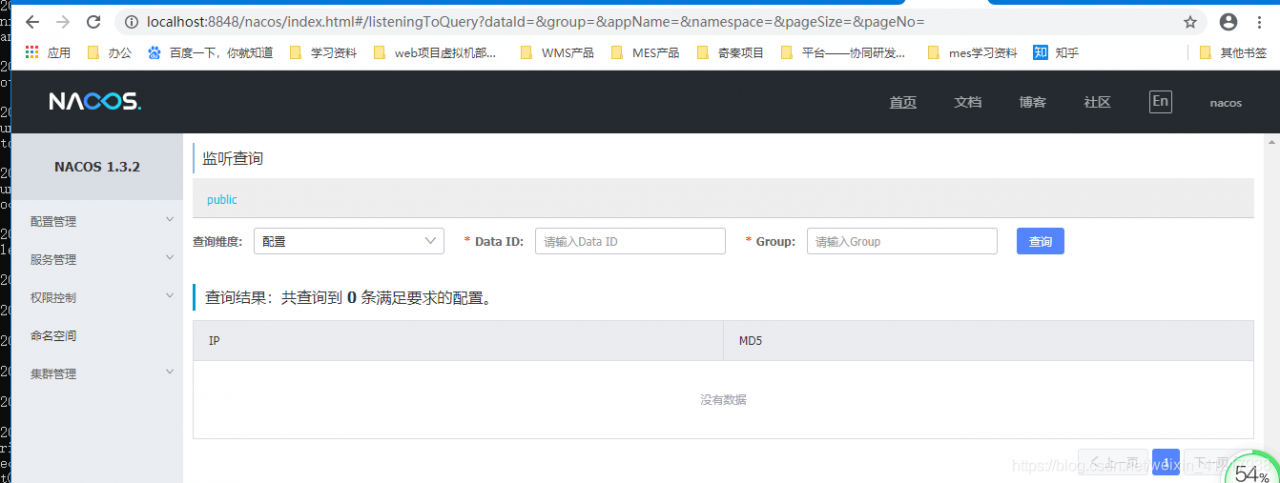Open 百度一下,你就知道 bookmark
1280x483 pixels.
(210, 53)
